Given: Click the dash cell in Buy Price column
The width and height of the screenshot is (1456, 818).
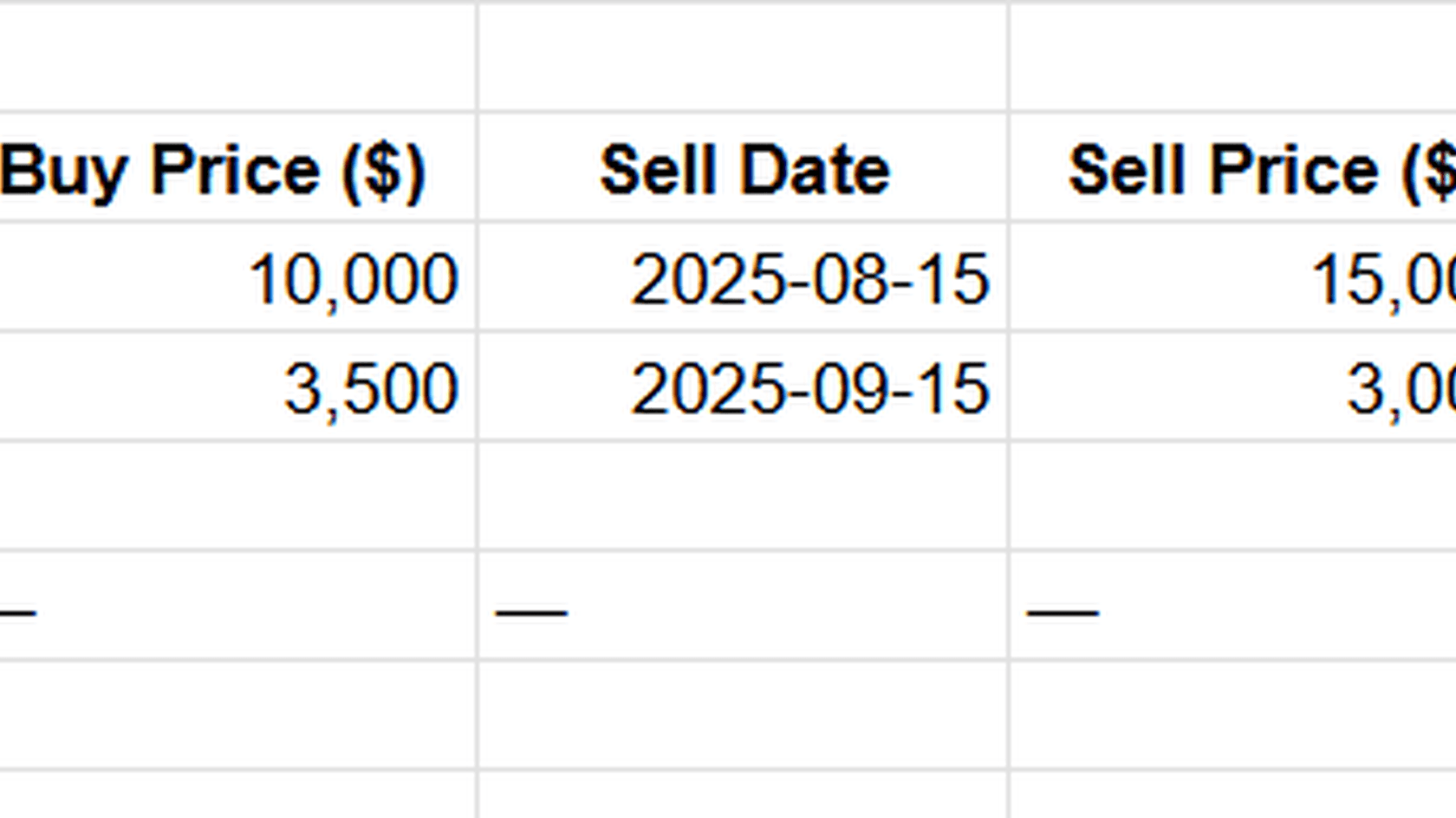Looking at the screenshot, I should pyautogui.click(x=237, y=606).
